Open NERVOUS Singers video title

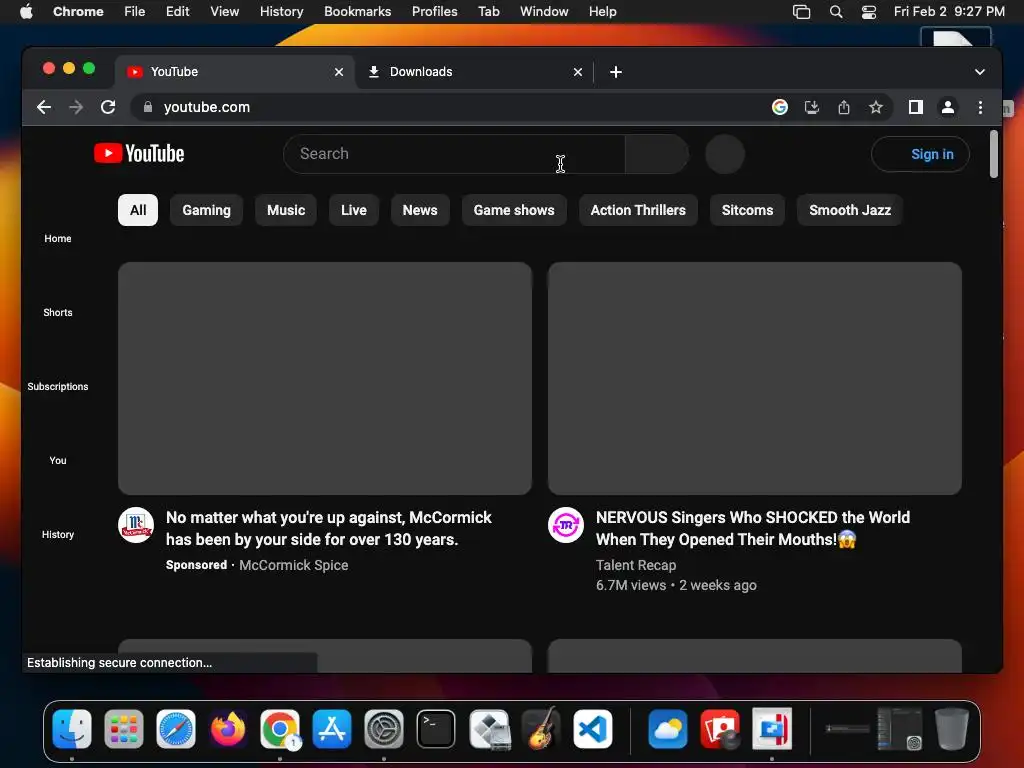[753, 528]
